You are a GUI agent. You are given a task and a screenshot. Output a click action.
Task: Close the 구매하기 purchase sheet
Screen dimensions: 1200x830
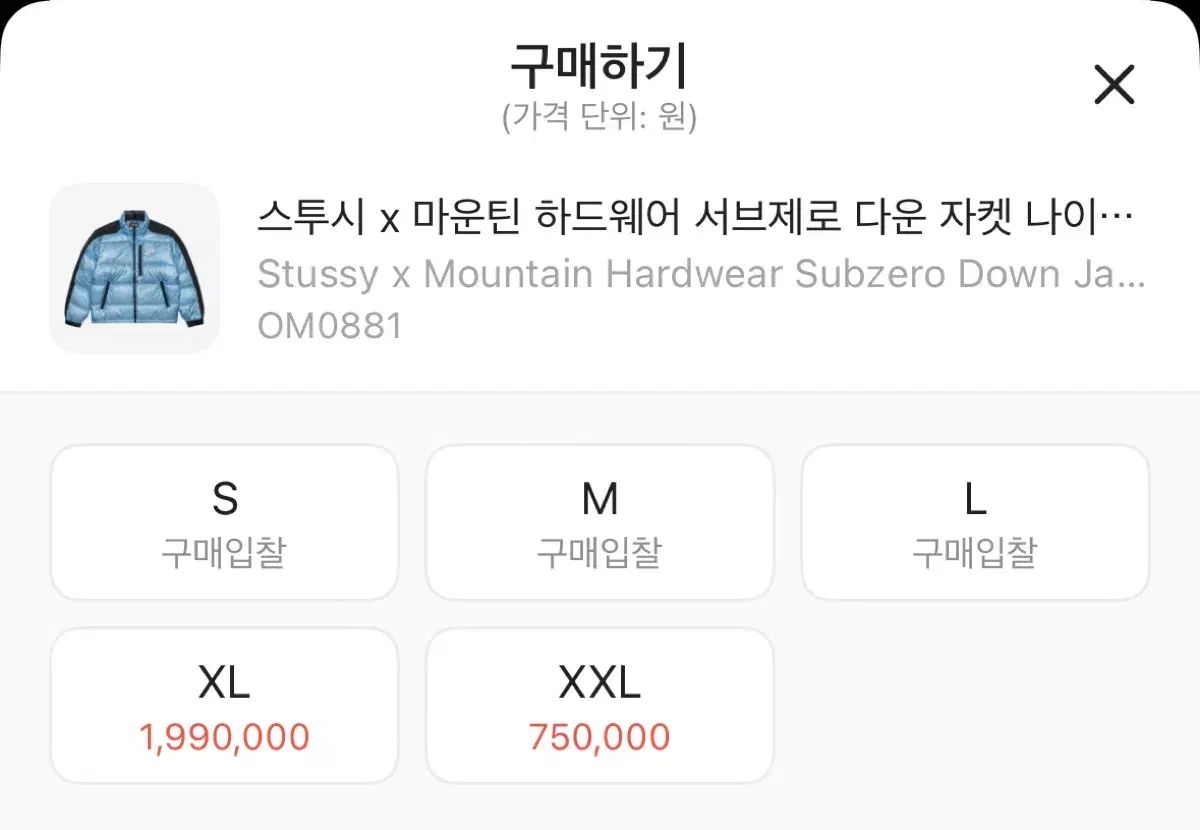click(1114, 85)
